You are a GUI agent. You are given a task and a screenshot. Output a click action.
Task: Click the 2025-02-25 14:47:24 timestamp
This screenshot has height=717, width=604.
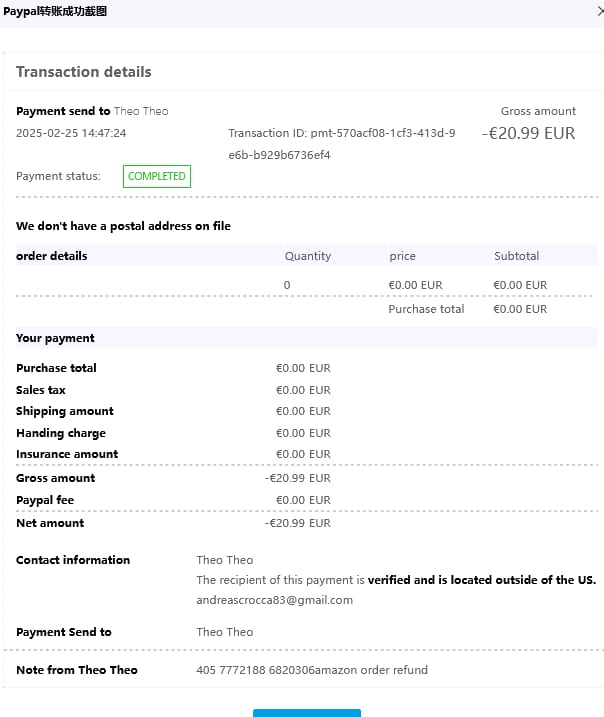click(71, 133)
